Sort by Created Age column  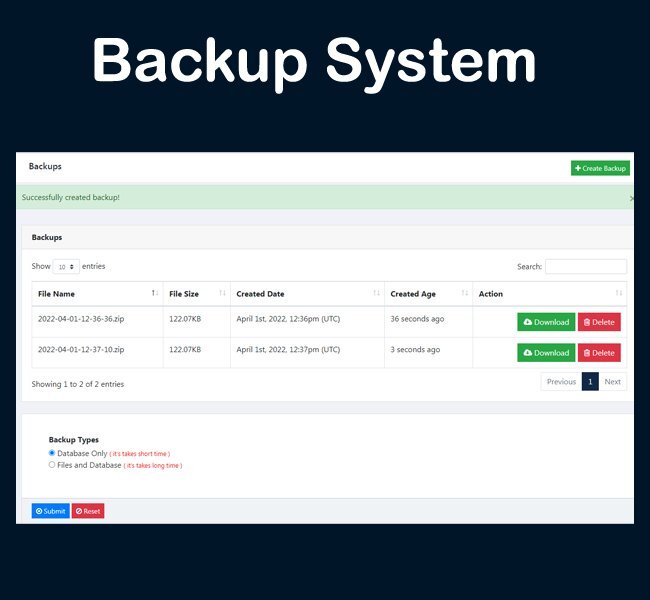pos(428,294)
